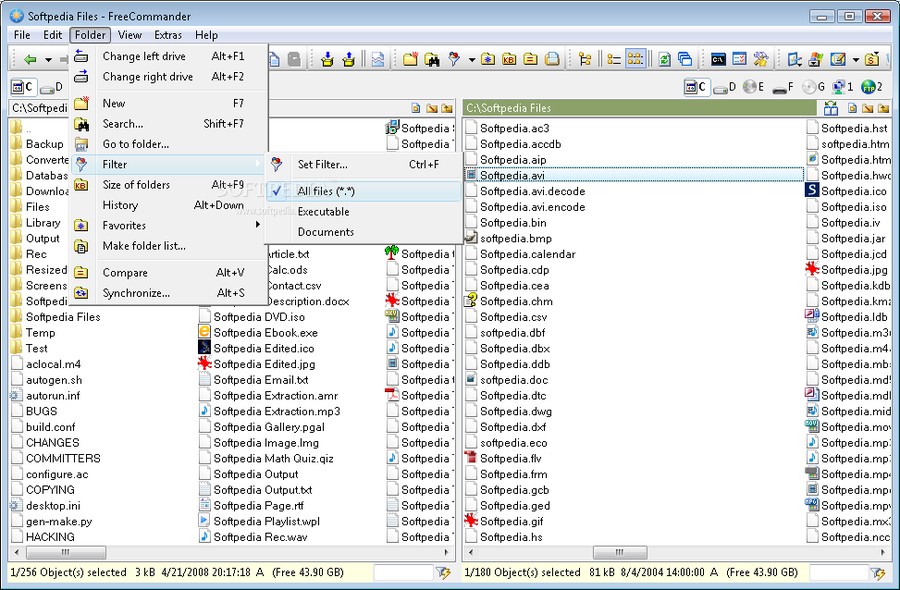Viewport: 900px width, 590px height.
Task: Choose Change left drive from Folder menu
Action: tap(169, 56)
